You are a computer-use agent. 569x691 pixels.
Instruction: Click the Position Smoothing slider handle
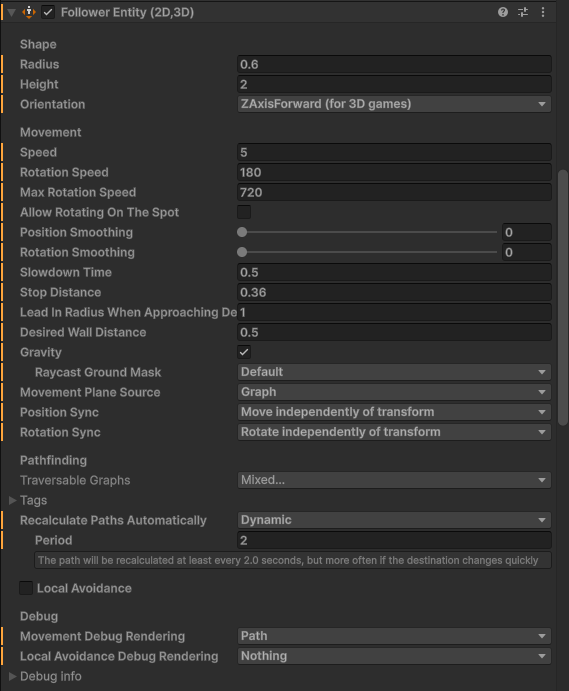[x=242, y=232]
